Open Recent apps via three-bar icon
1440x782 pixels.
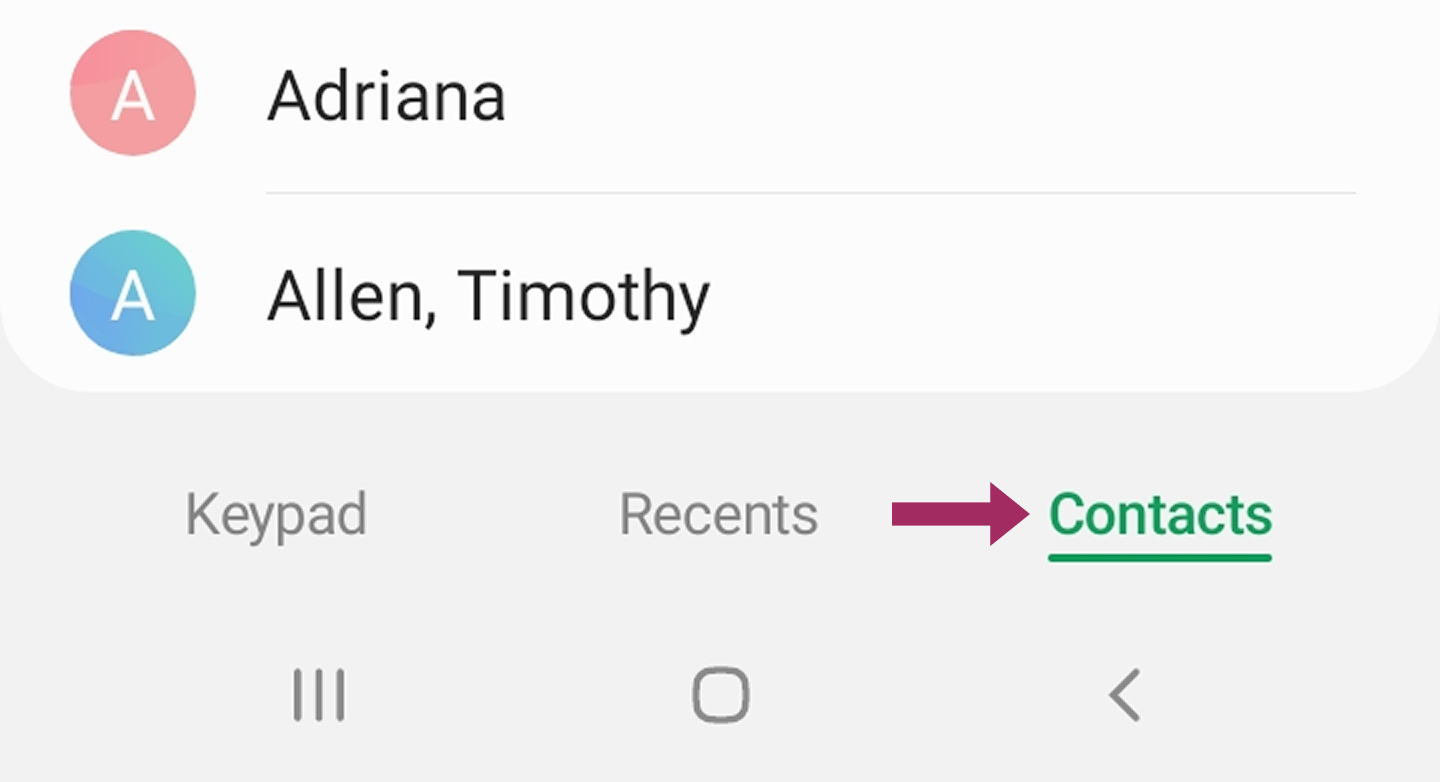tap(319, 695)
